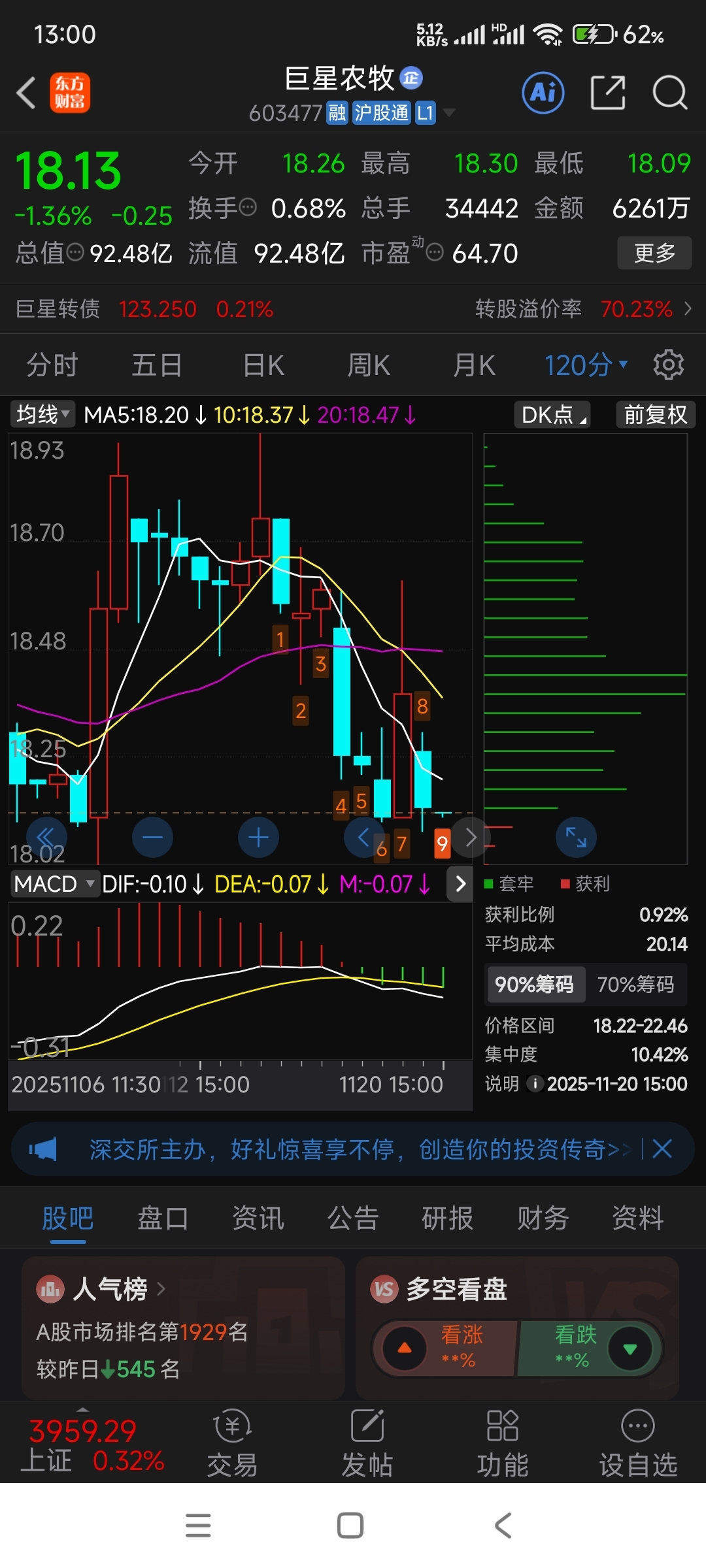This screenshot has width=706, height=1568.
Task: Open chart settings gear icon
Action: [669, 365]
